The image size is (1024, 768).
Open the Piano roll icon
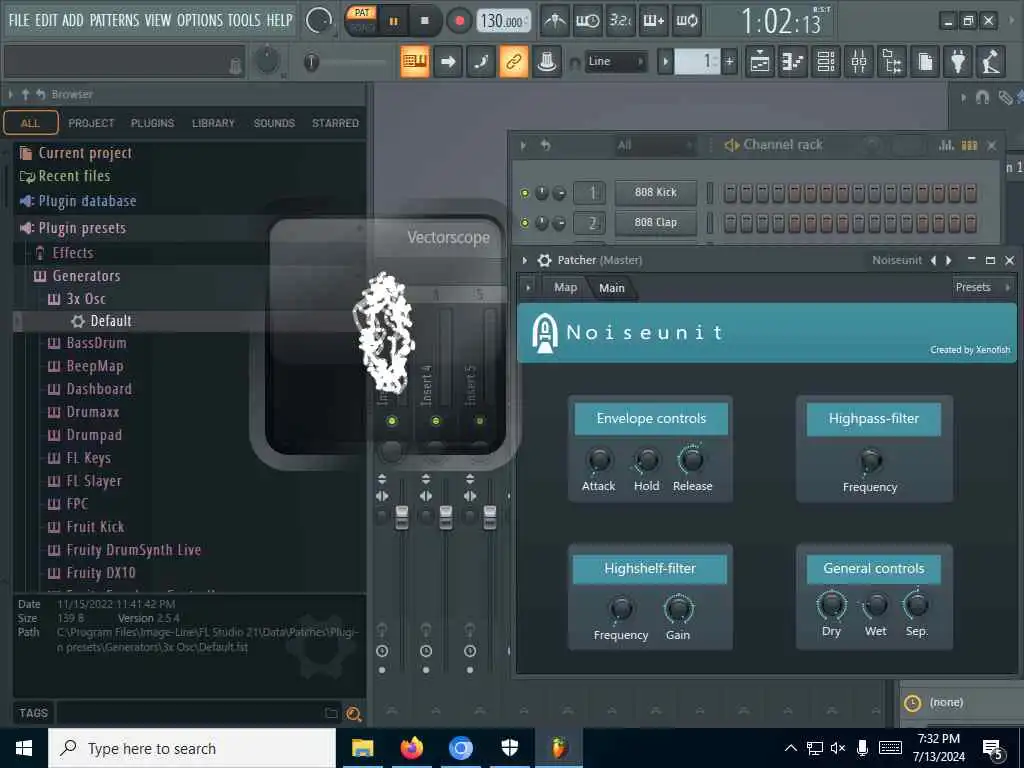[x=792, y=62]
